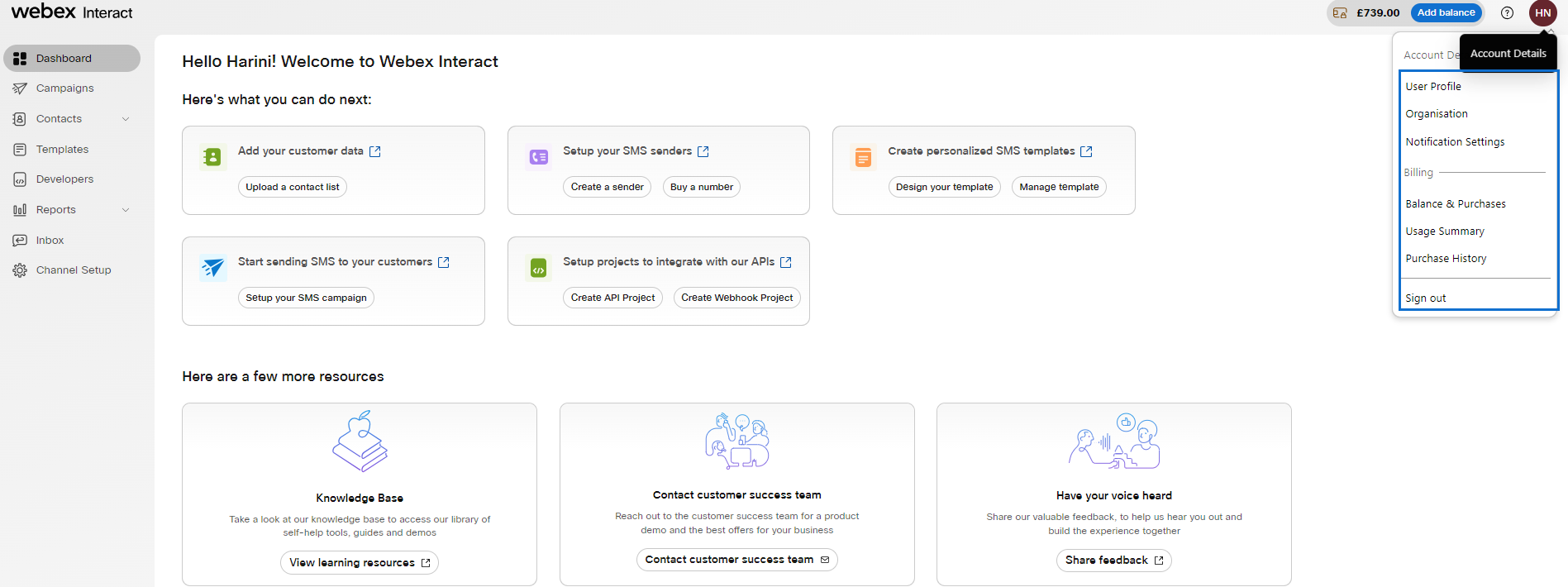
Task: Click the Reports bar chart icon
Action: click(20, 210)
